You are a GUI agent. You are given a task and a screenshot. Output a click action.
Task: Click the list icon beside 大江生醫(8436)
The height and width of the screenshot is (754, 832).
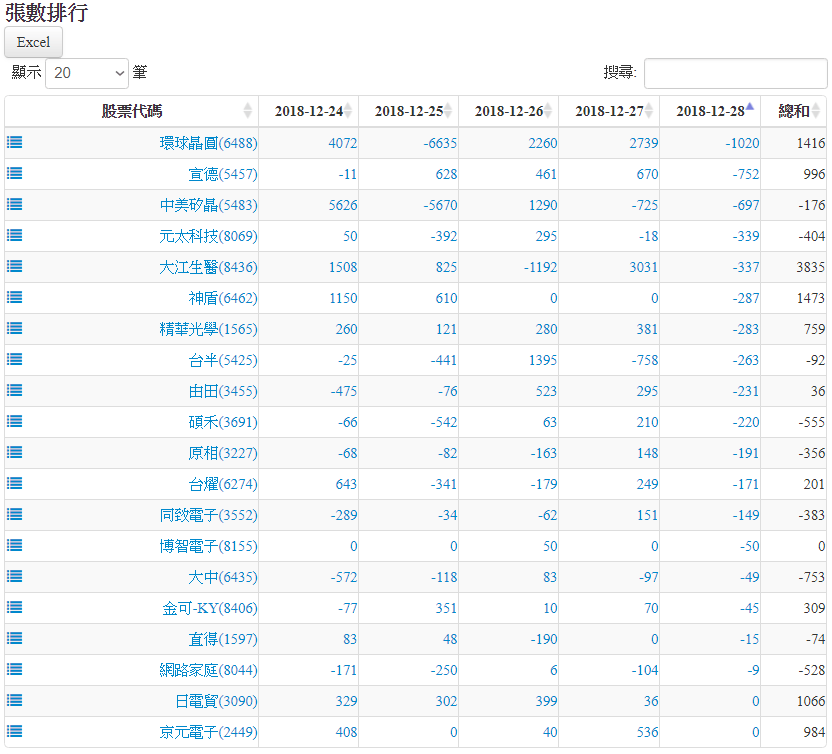[15, 266]
